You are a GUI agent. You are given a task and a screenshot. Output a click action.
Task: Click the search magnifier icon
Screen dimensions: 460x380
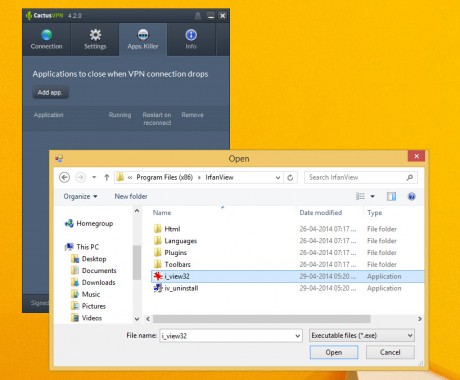pyautogui.click(x=410, y=177)
